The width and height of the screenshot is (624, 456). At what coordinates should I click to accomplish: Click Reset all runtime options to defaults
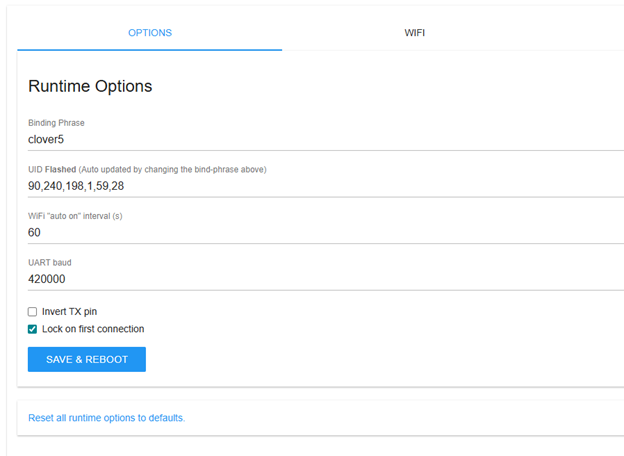click(x=106, y=418)
